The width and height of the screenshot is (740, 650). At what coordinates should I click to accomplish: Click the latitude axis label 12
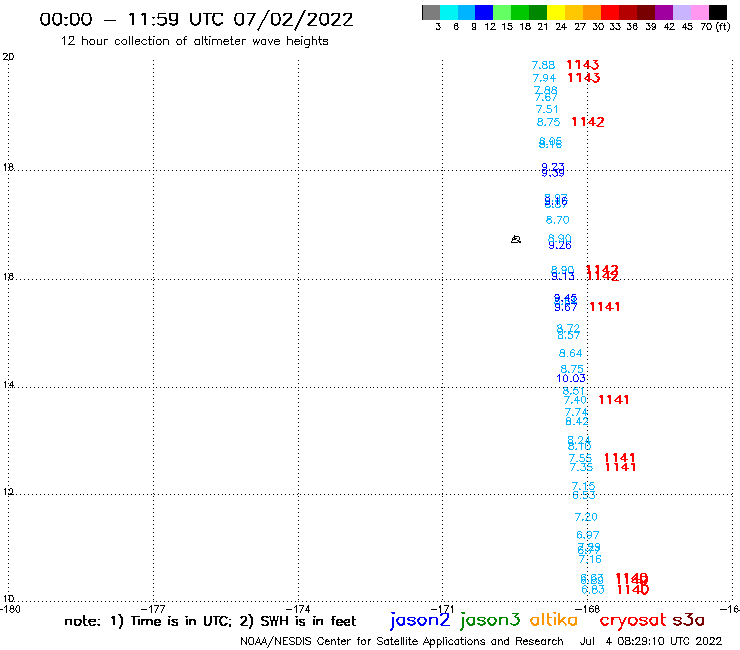(x=8, y=492)
